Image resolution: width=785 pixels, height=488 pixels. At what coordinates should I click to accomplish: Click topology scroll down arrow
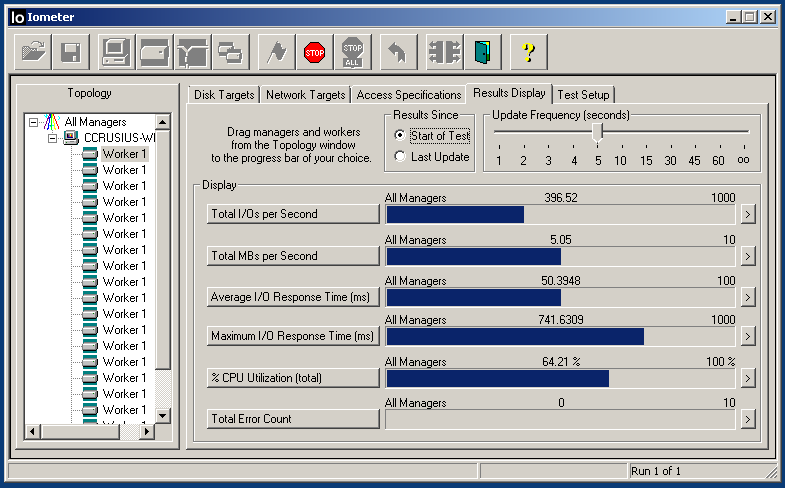click(x=163, y=415)
